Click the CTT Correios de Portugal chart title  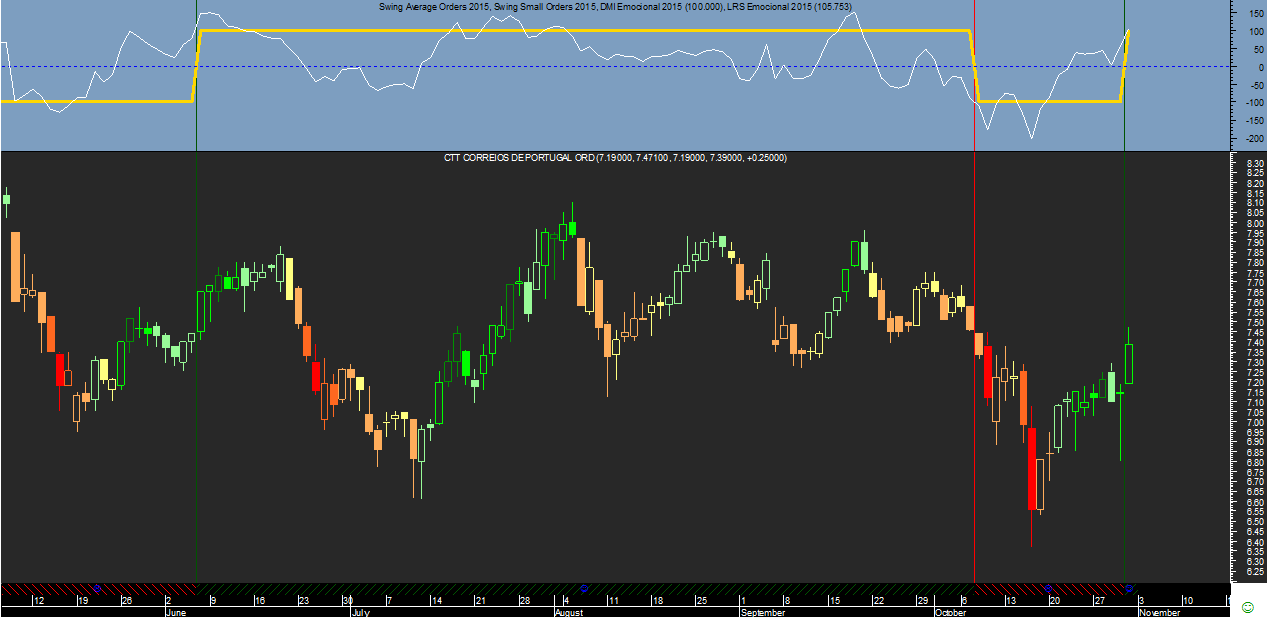615,158
